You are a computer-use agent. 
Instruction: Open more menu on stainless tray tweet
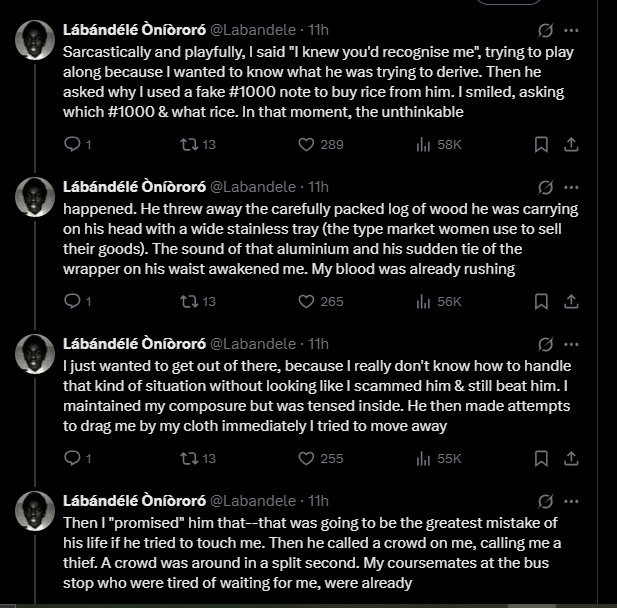coord(571,187)
